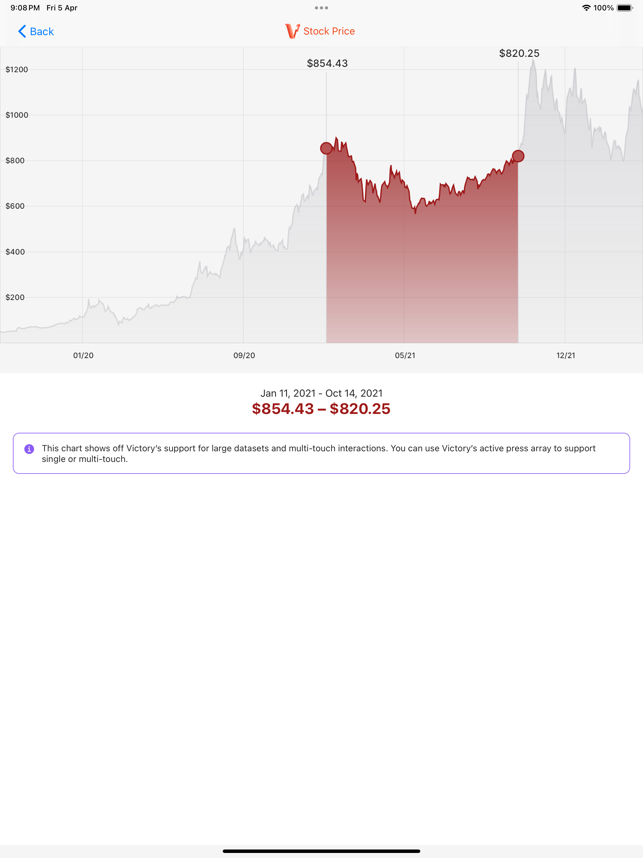Image resolution: width=643 pixels, height=858 pixels.
Task: Select the left red marker at $854.43
Action: tap(326, 148)
